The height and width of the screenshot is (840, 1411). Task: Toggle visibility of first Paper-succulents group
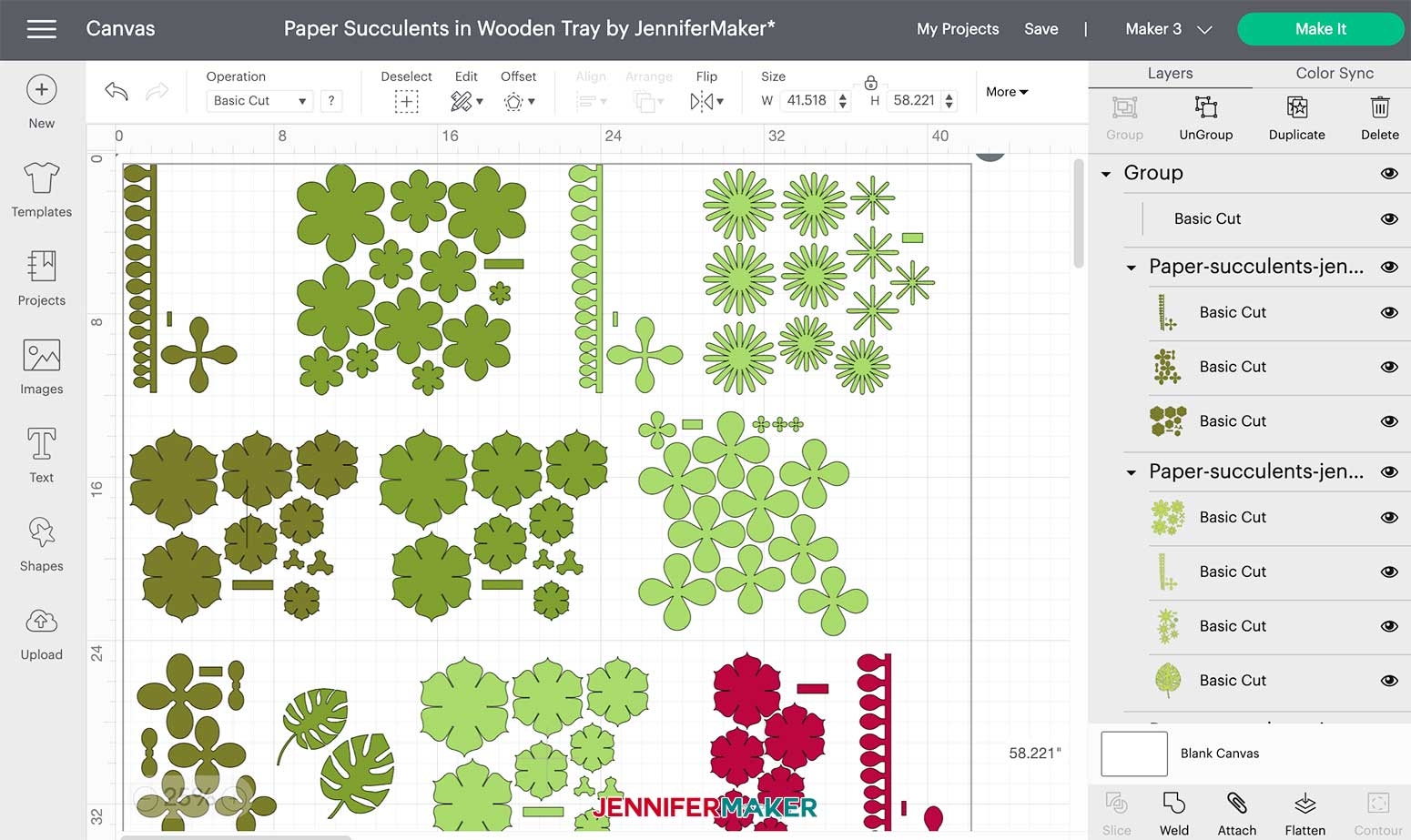1388,267
